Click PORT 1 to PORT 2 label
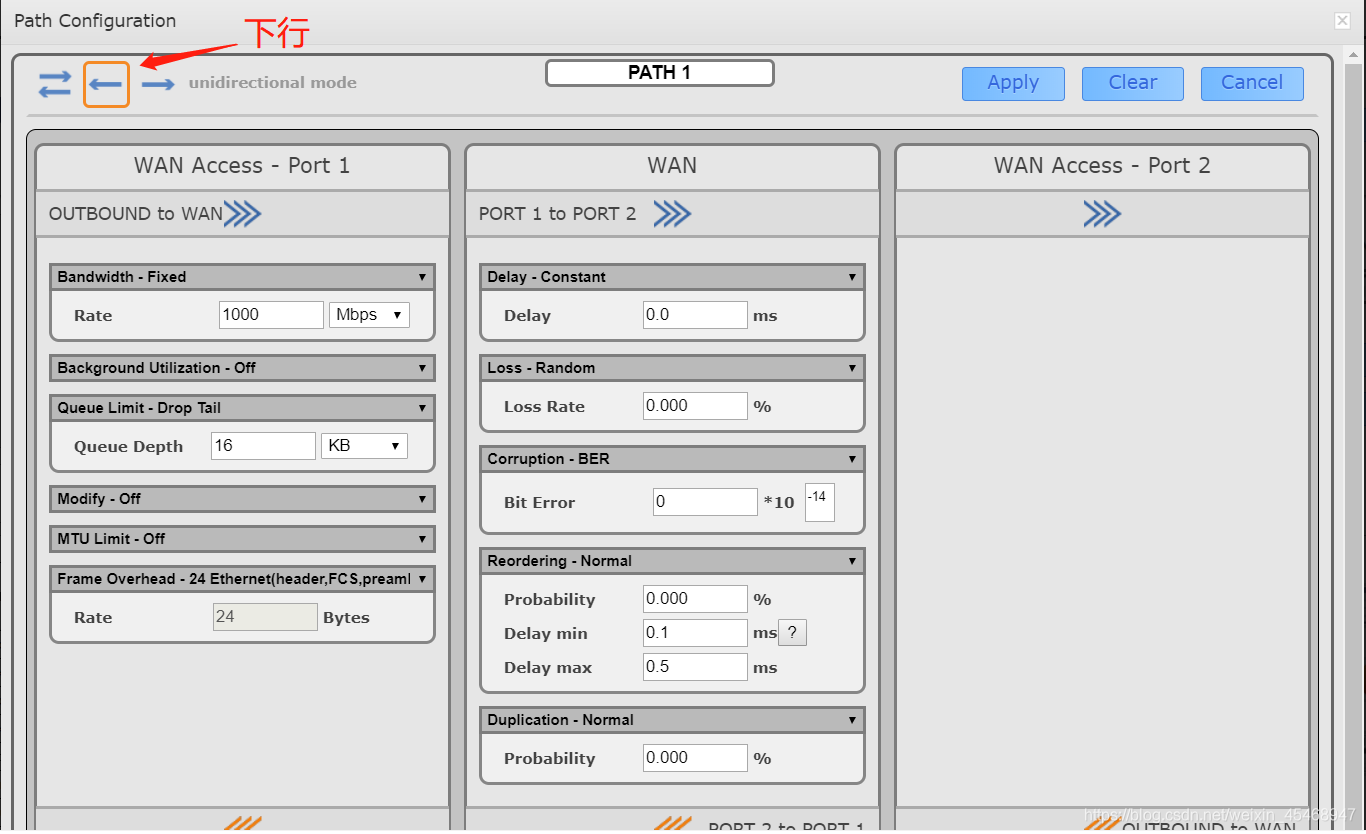The width and height of the screenshot is (1366, 834). [x=557, y=213]
